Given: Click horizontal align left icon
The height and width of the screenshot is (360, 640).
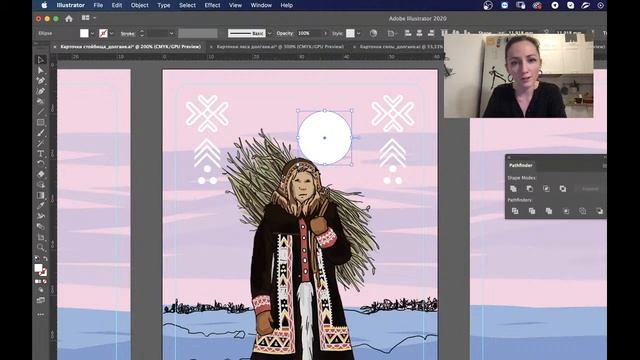Looking at the screenshot, I should 408,33.
